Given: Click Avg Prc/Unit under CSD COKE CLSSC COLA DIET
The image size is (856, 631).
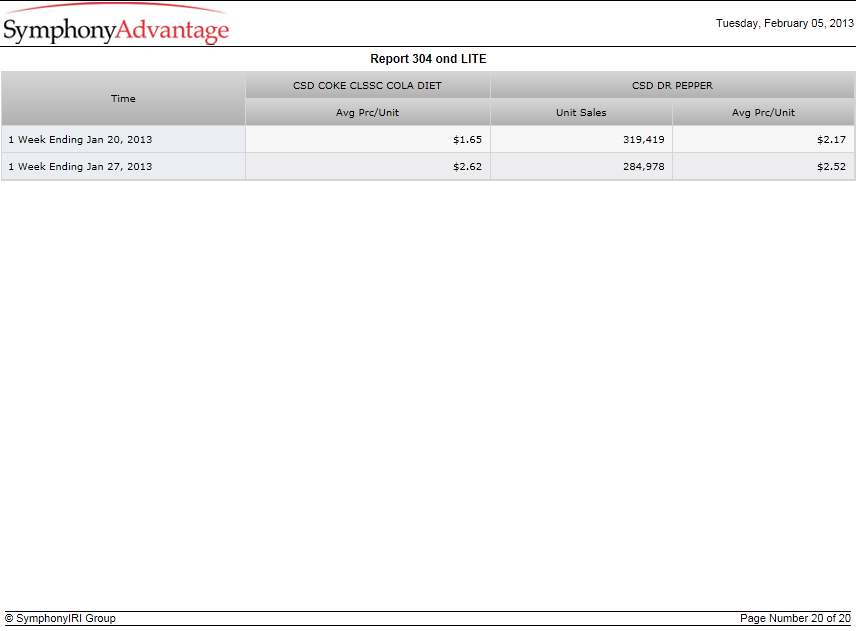Looking at the screenshot, I should click(x=367, y=112).
